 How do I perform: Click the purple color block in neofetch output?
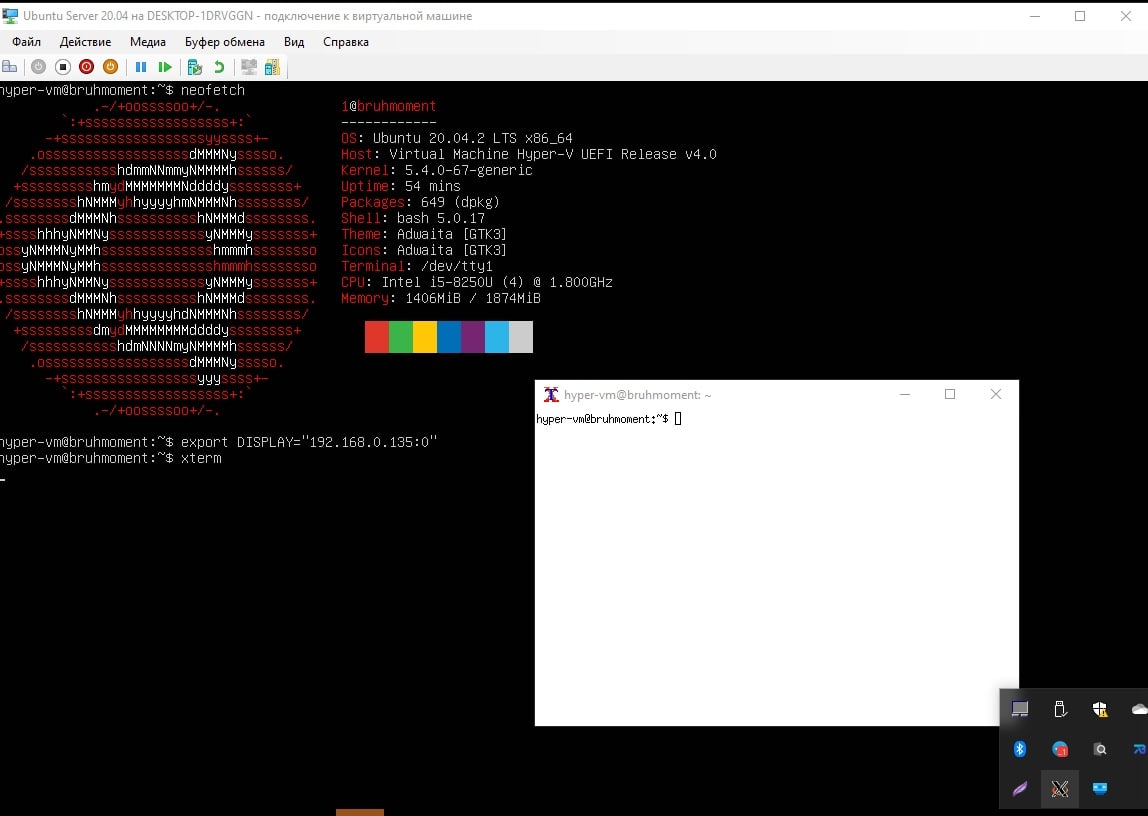coord(473,337)
